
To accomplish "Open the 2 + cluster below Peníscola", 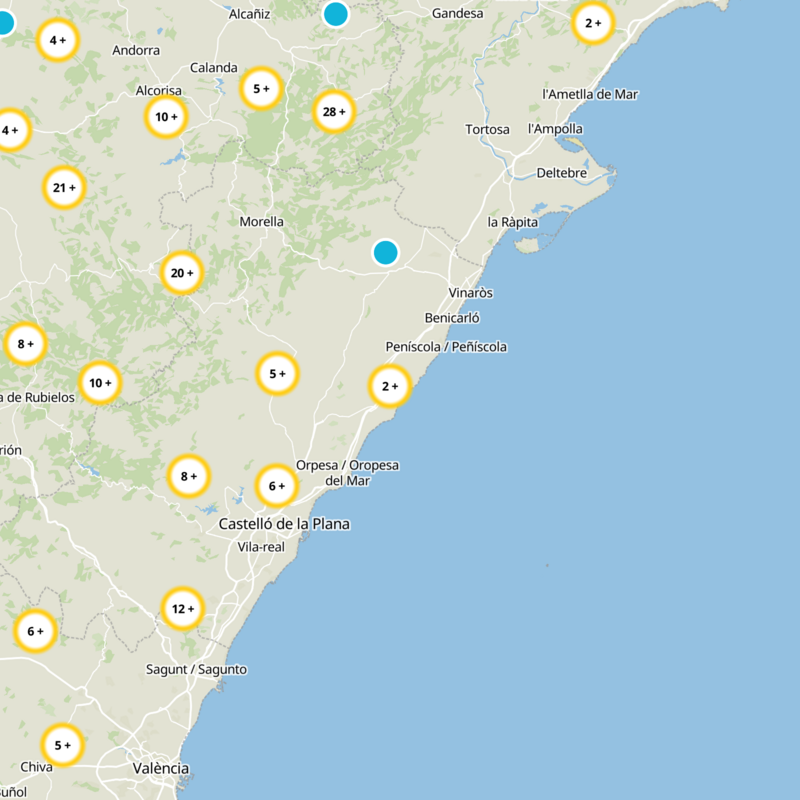I will (x=390, y=386).
